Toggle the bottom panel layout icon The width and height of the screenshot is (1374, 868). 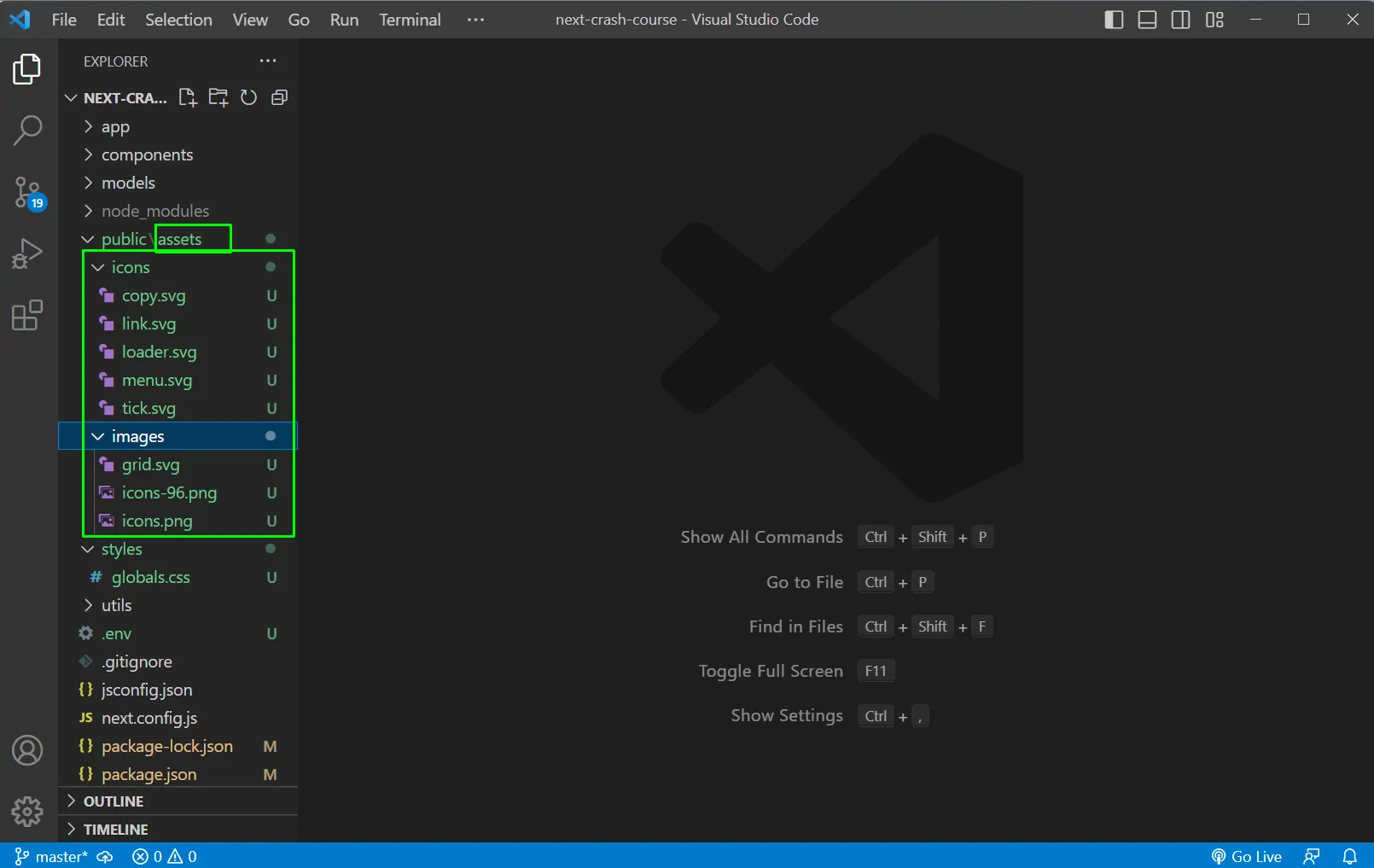(x=1147, y=20)
